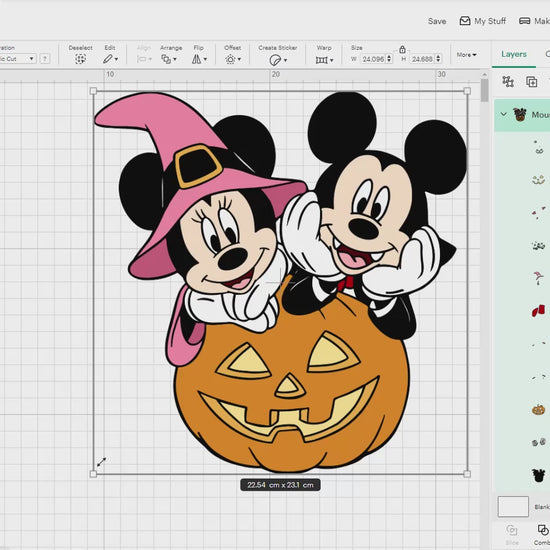Open the More dropdown in toolbar
This screenshot has width=550, height=550.
coord(467,55)
